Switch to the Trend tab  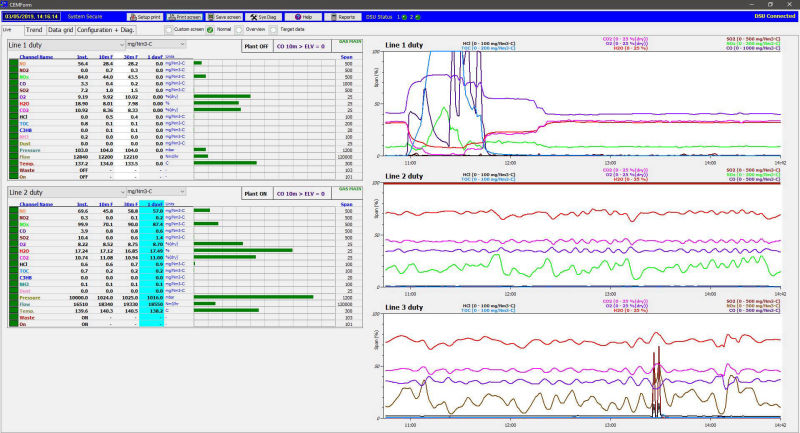click(x=33, y=30)
